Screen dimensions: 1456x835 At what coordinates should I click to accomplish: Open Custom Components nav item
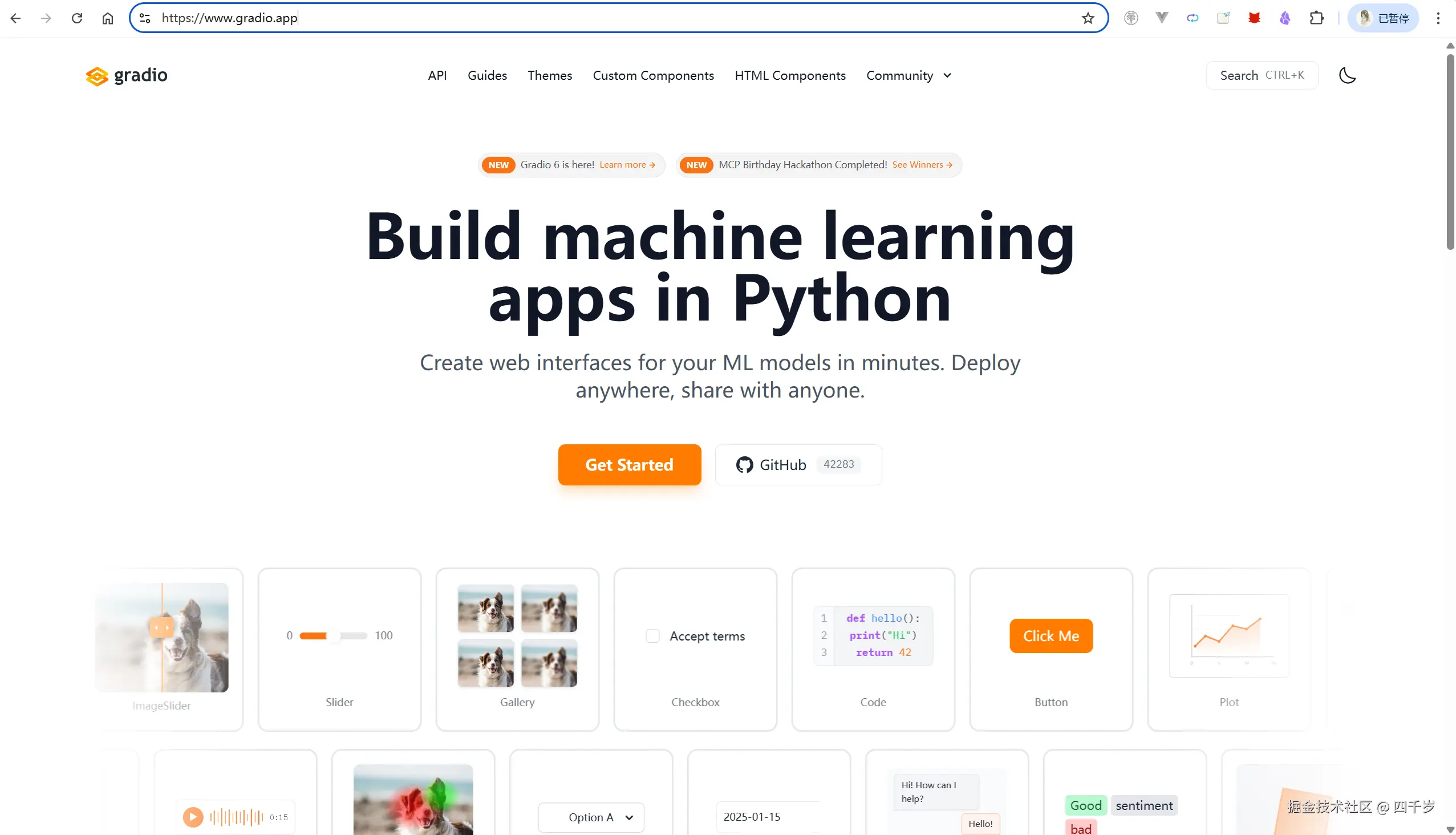click(x=653, y=75)
